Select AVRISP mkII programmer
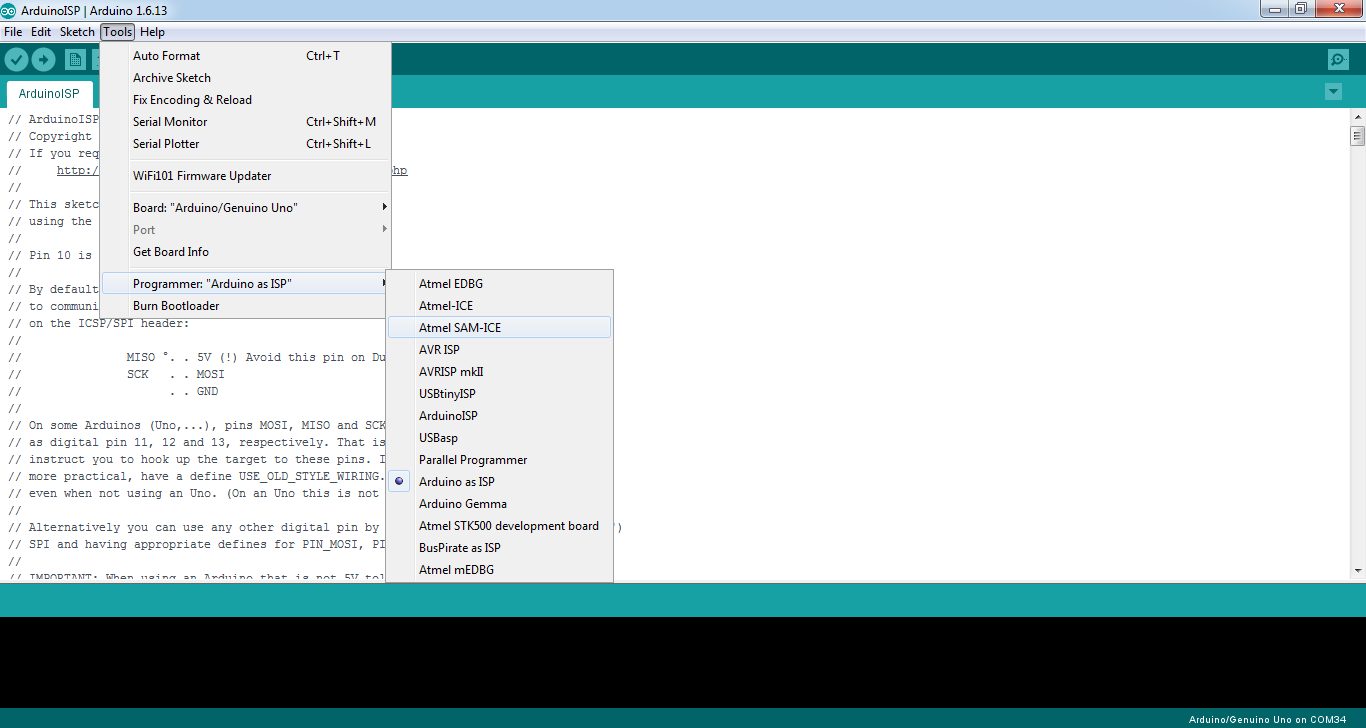The image size is (1366, 728). click(x=499, y=372)
